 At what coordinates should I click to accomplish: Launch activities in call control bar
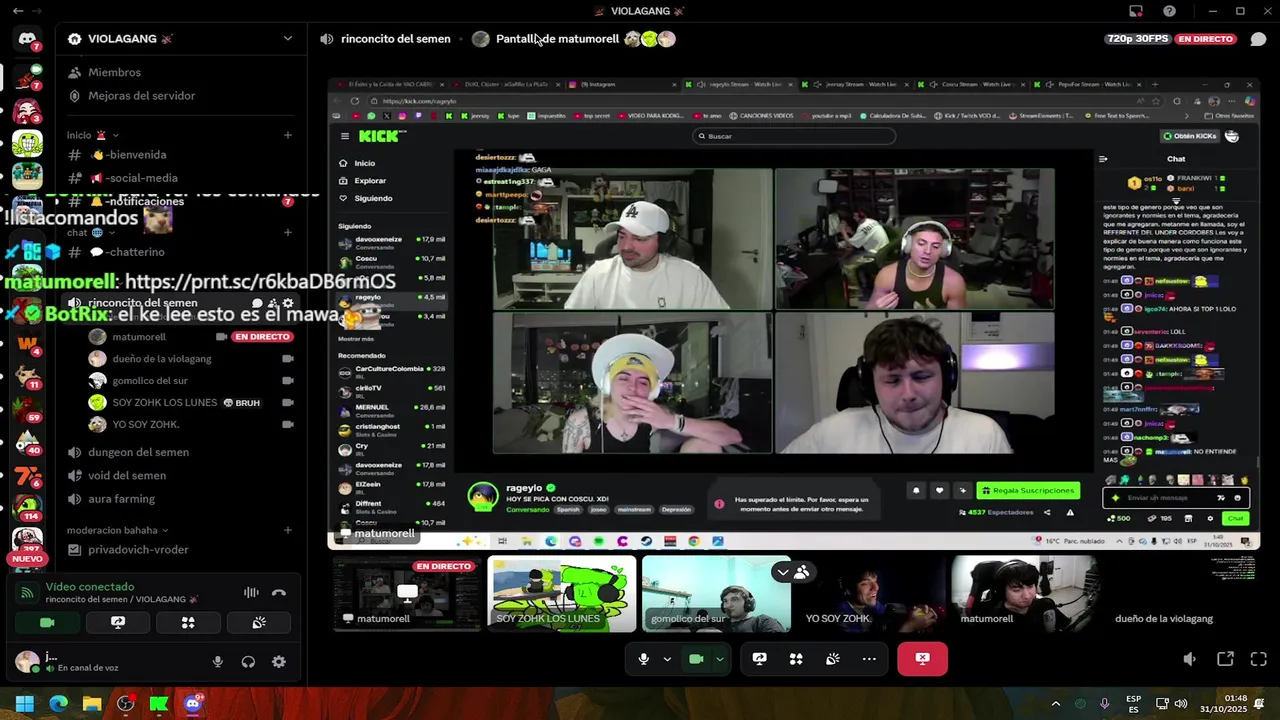coord(796,659)
